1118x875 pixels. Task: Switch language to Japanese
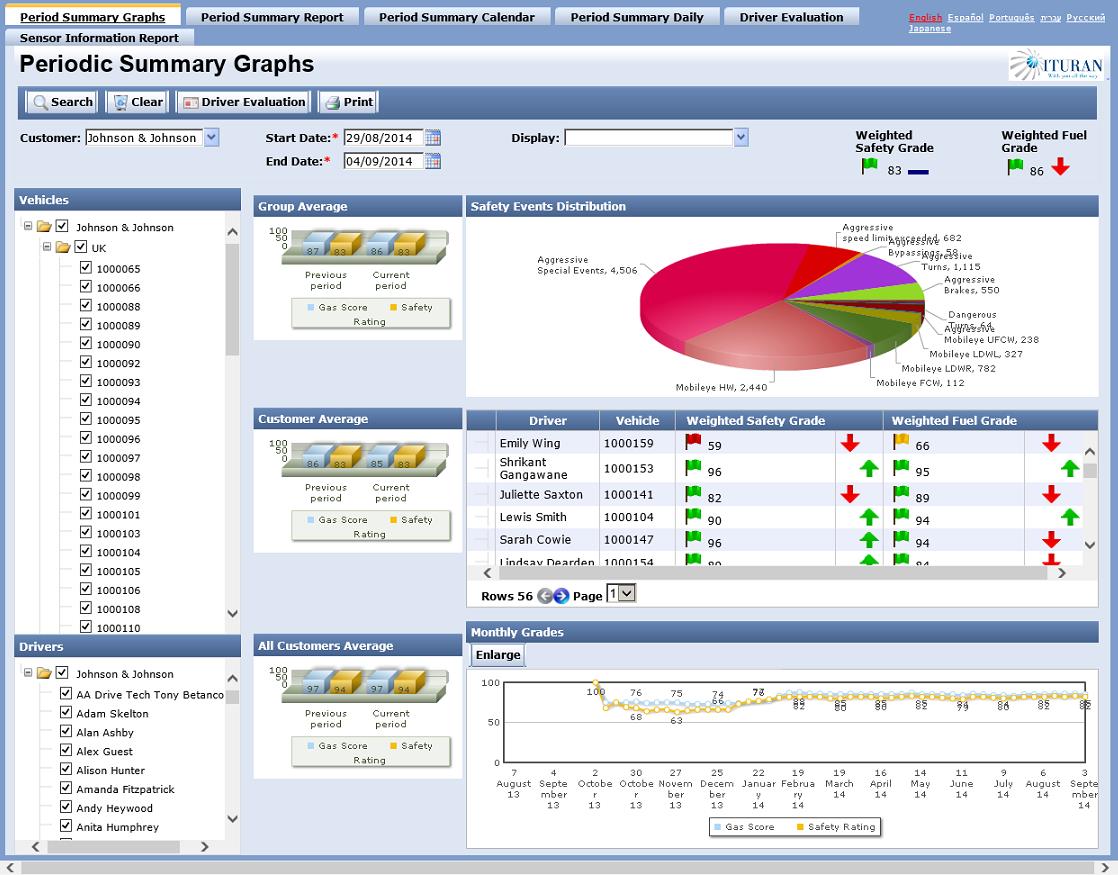pos(930,29)
